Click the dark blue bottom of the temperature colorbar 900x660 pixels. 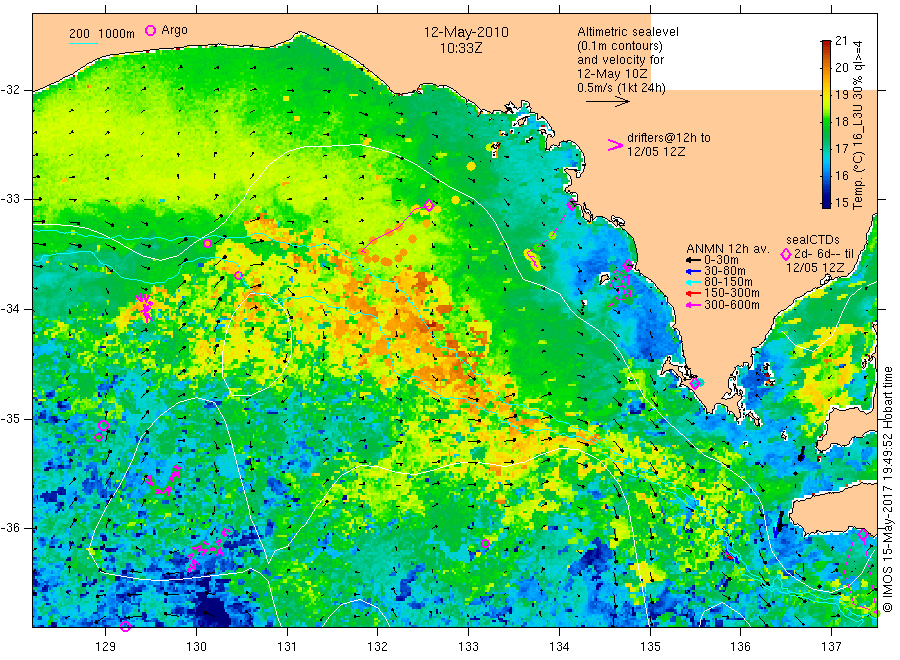tap(826, 204)
